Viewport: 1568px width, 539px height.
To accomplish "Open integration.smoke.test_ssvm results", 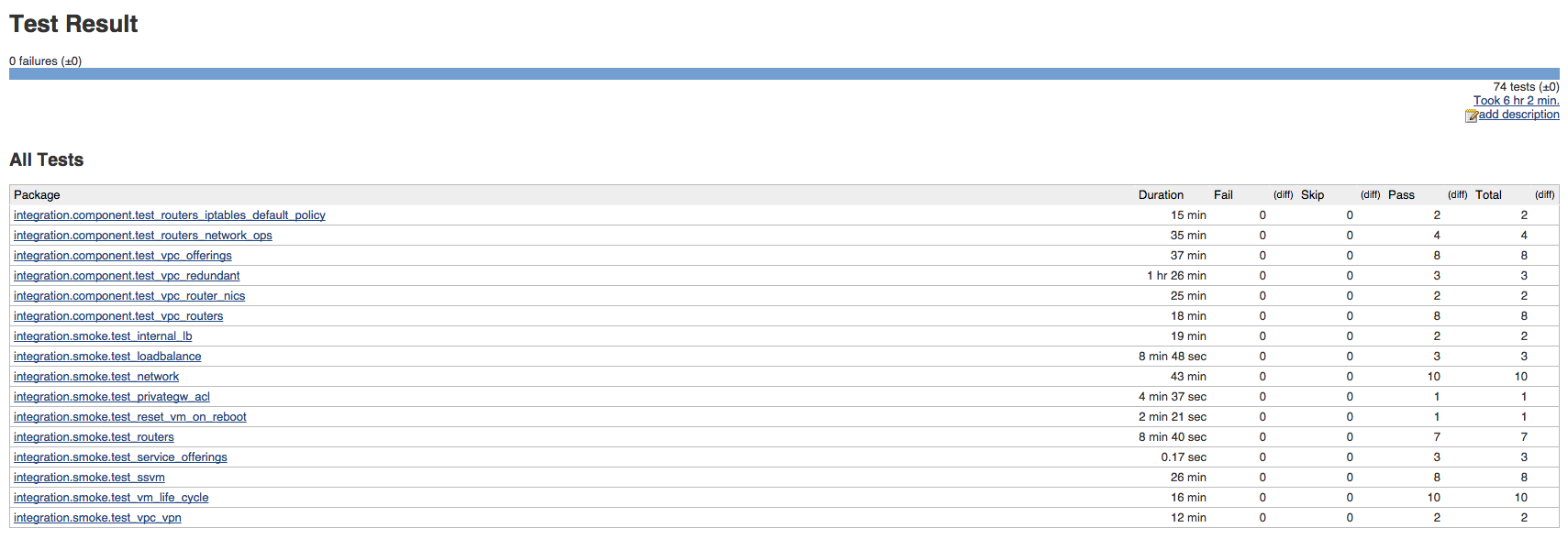I will [88, 477].
